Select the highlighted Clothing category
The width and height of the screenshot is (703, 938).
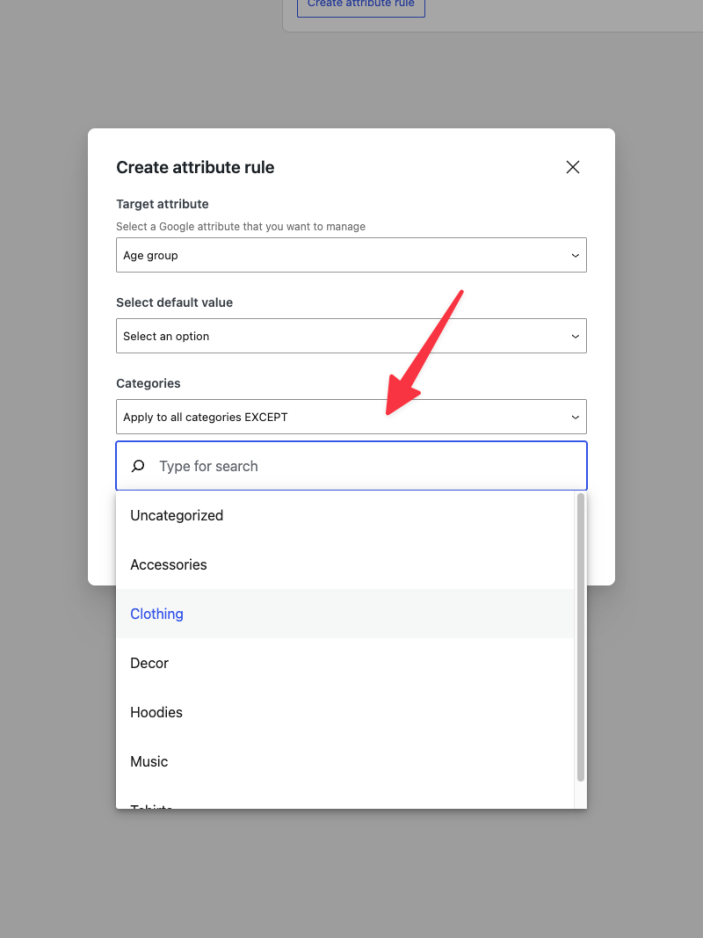tap(157, 614)
